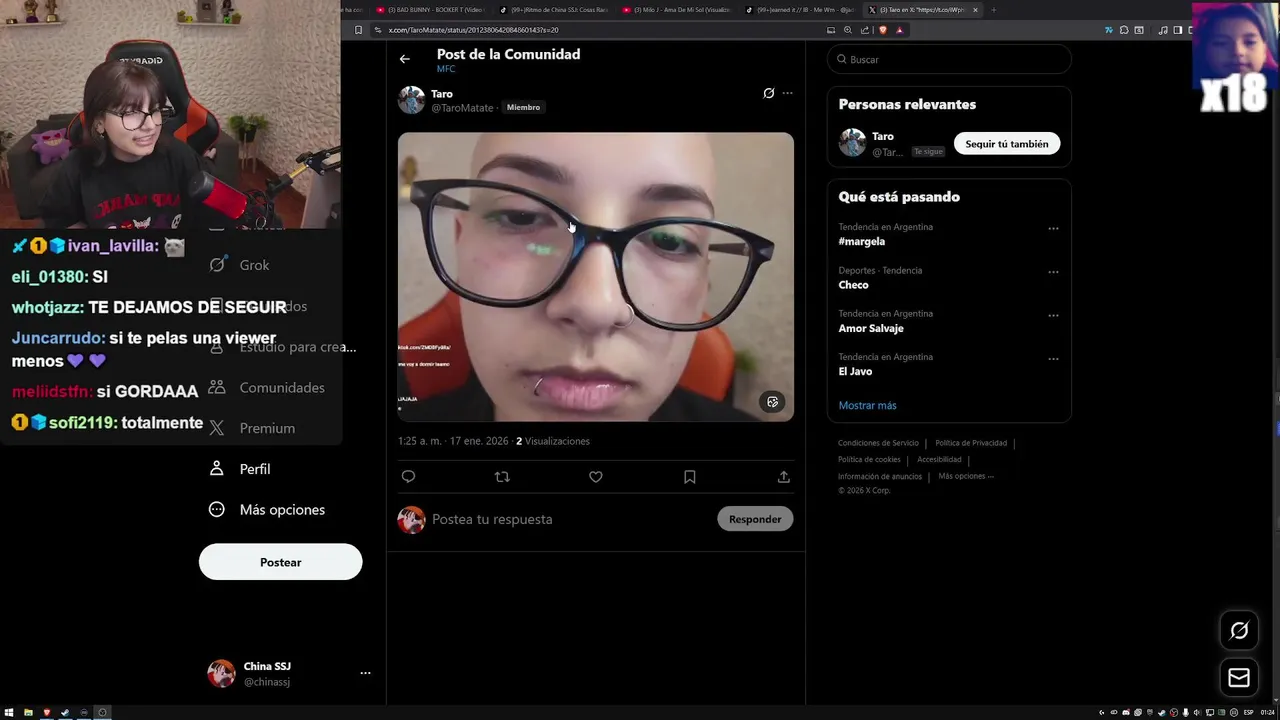Click the Brave Rewards triangle icon

[x=899, y=30]
